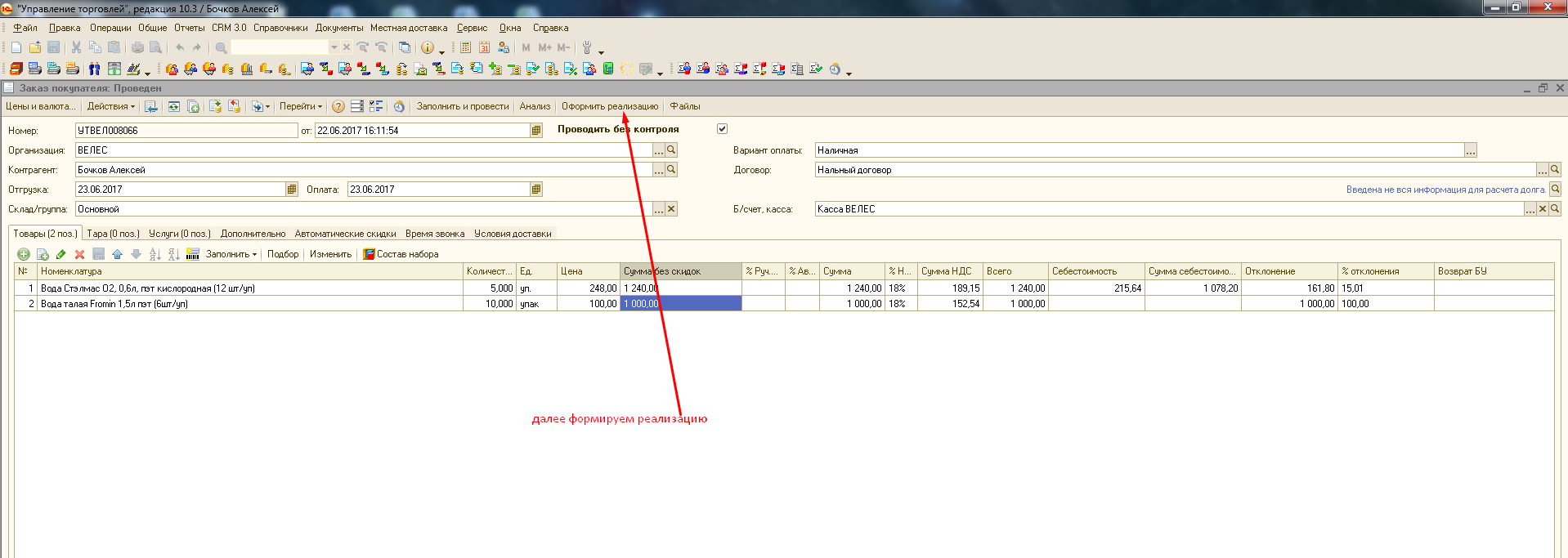Click the debt calculation info link
This screenshot has width=1568, height=558.
click(x=1445, y=190)
